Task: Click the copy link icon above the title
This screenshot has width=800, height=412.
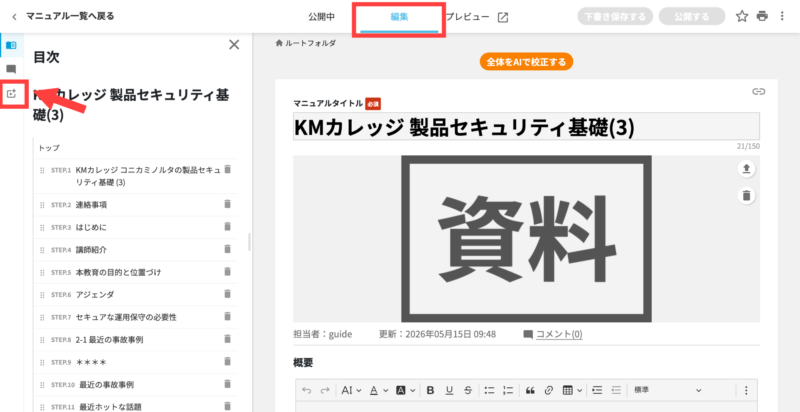Action: pos(759,92)
